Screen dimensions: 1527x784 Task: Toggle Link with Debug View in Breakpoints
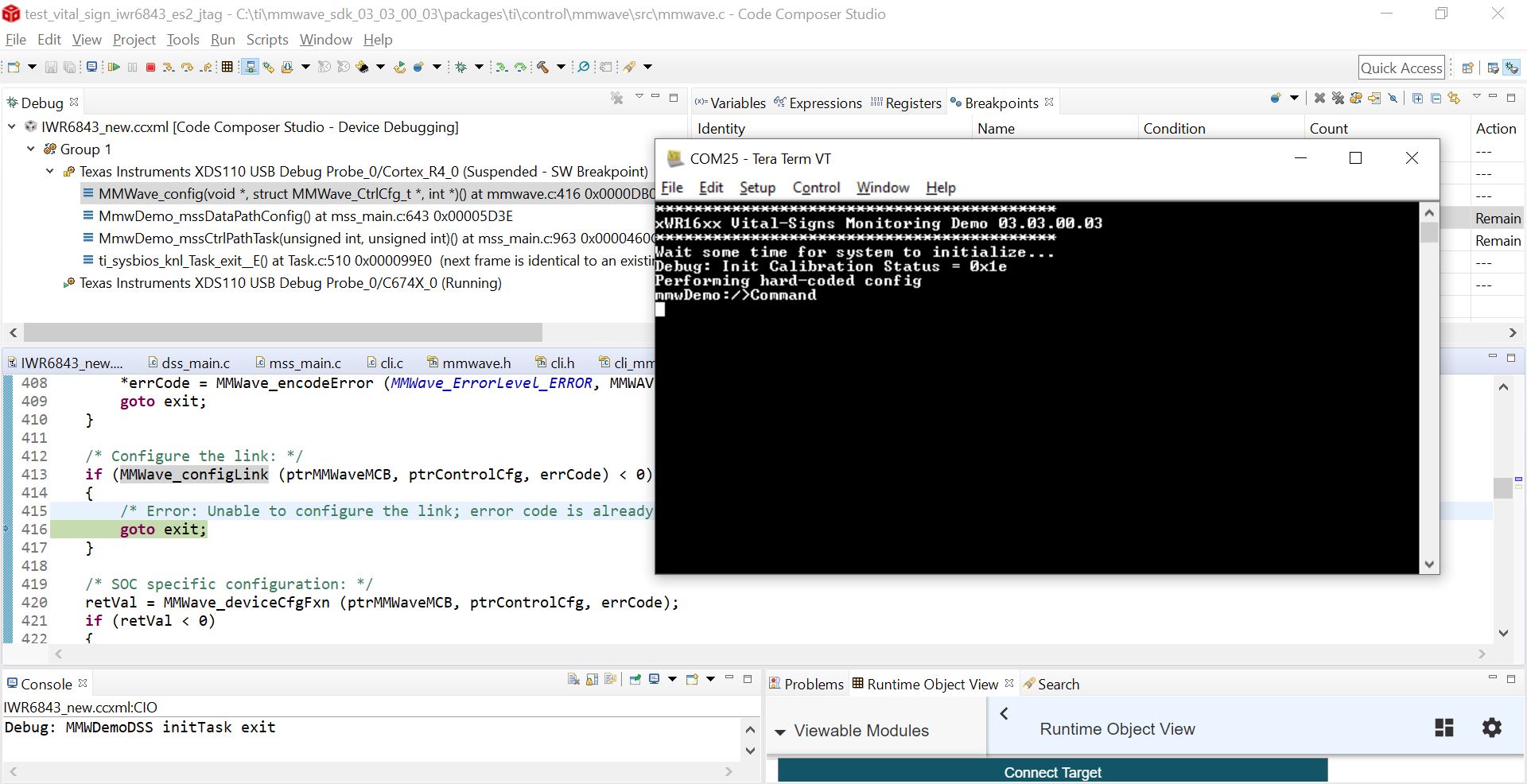pyautogui.click(x=1454, y=98)
